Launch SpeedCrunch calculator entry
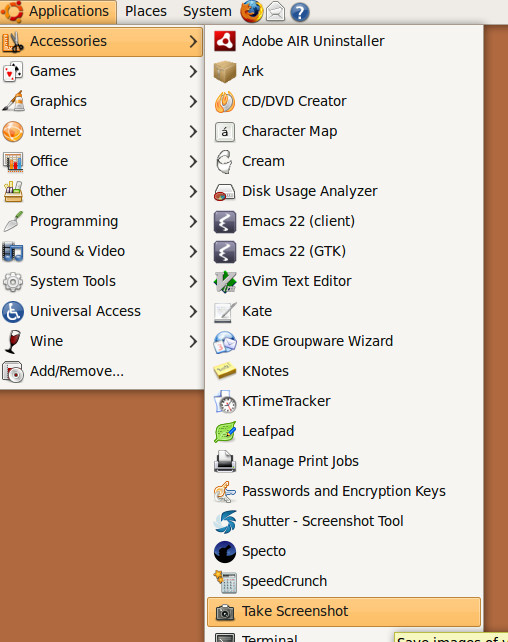This screenshot has height=642, width=508. tap(344, 581)
